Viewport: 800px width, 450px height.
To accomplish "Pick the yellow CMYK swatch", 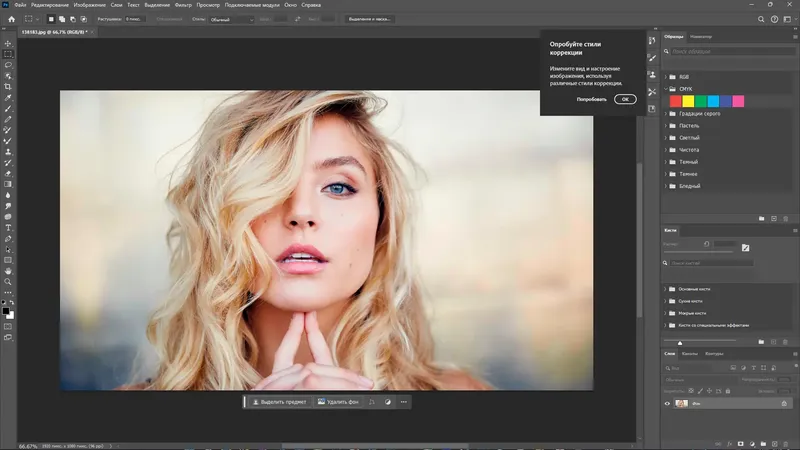I will pyautogui.click(x=688, y=101).
